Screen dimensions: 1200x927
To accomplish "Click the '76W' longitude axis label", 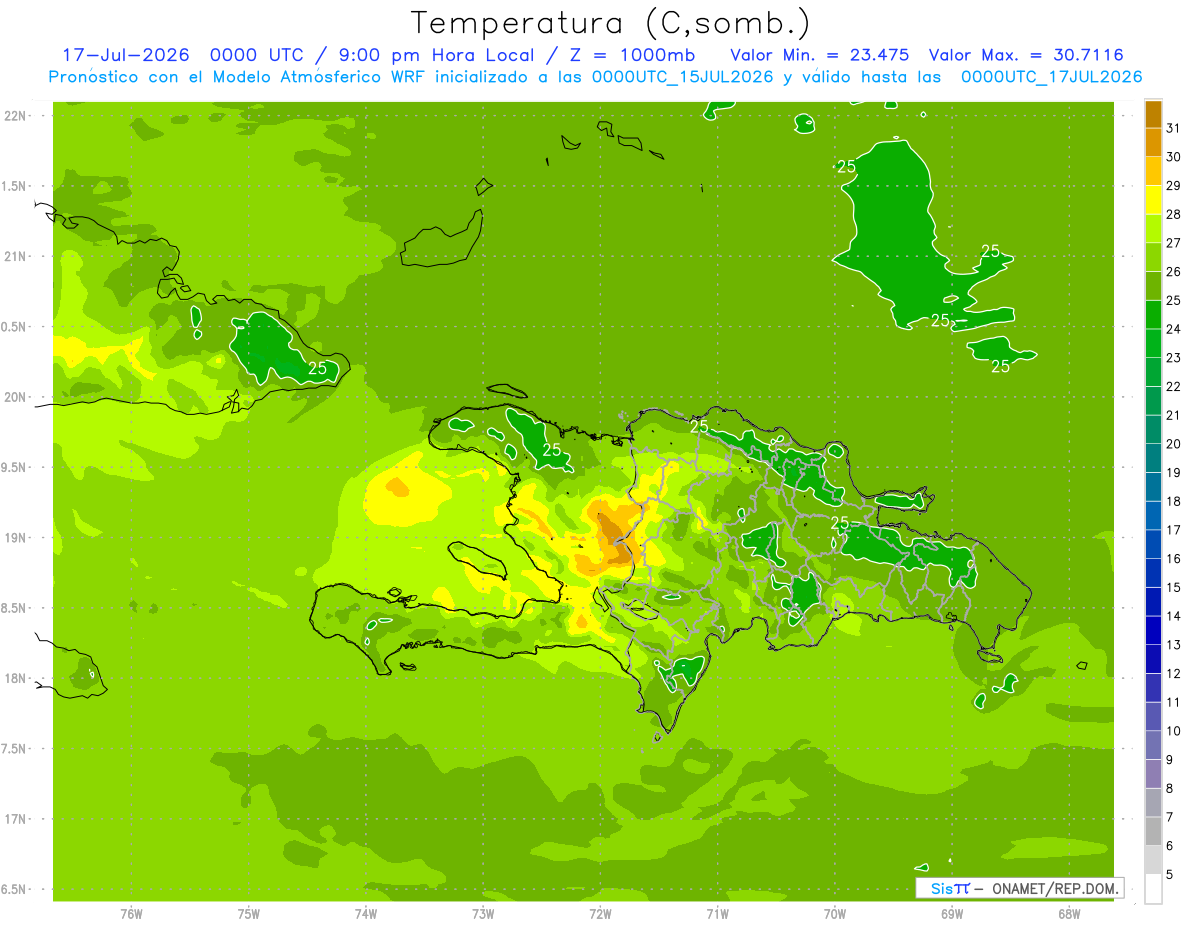I will pos(131,913).
